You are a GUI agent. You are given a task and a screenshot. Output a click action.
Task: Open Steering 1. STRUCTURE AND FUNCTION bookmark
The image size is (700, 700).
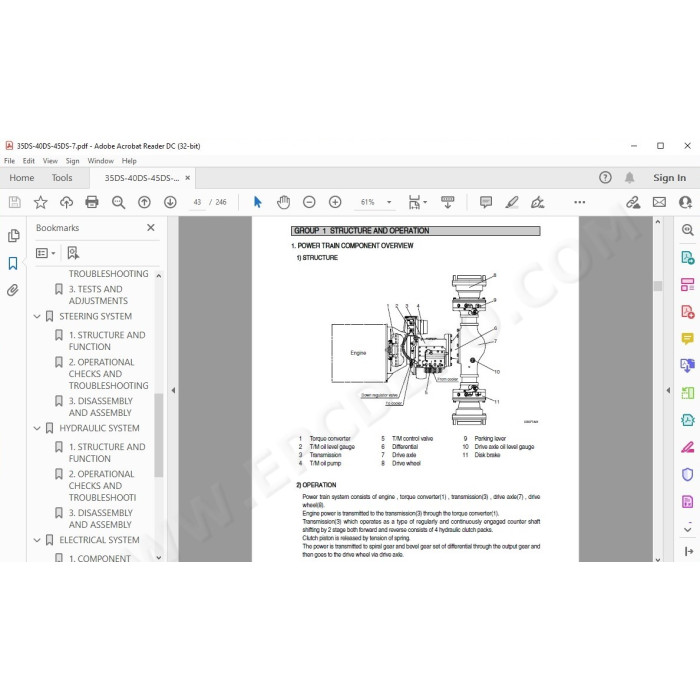pos(107,341)
